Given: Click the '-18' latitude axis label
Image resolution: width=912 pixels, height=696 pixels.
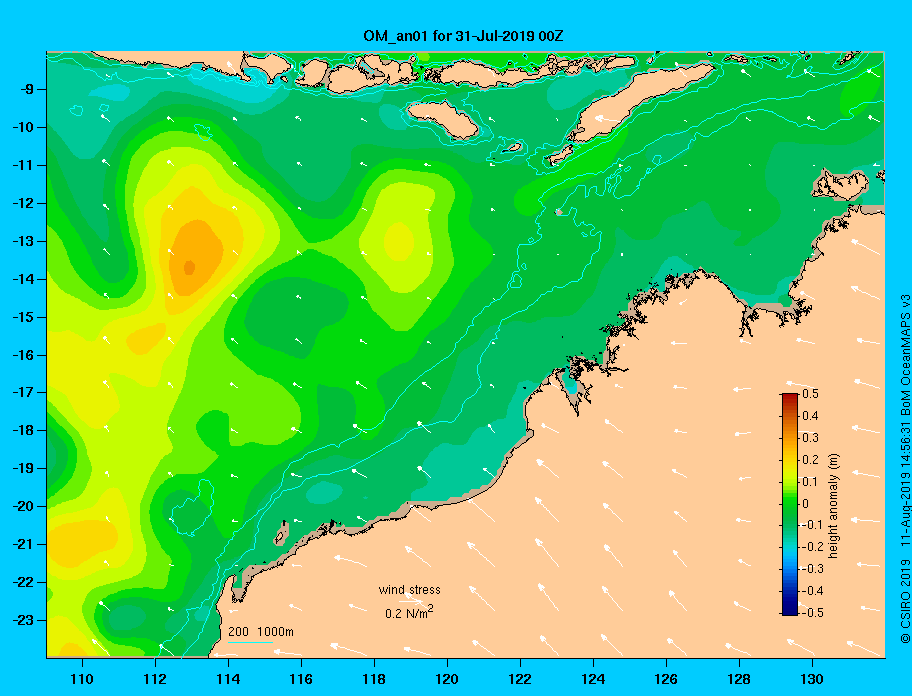Looking at the screenshot, I should 23,431.
